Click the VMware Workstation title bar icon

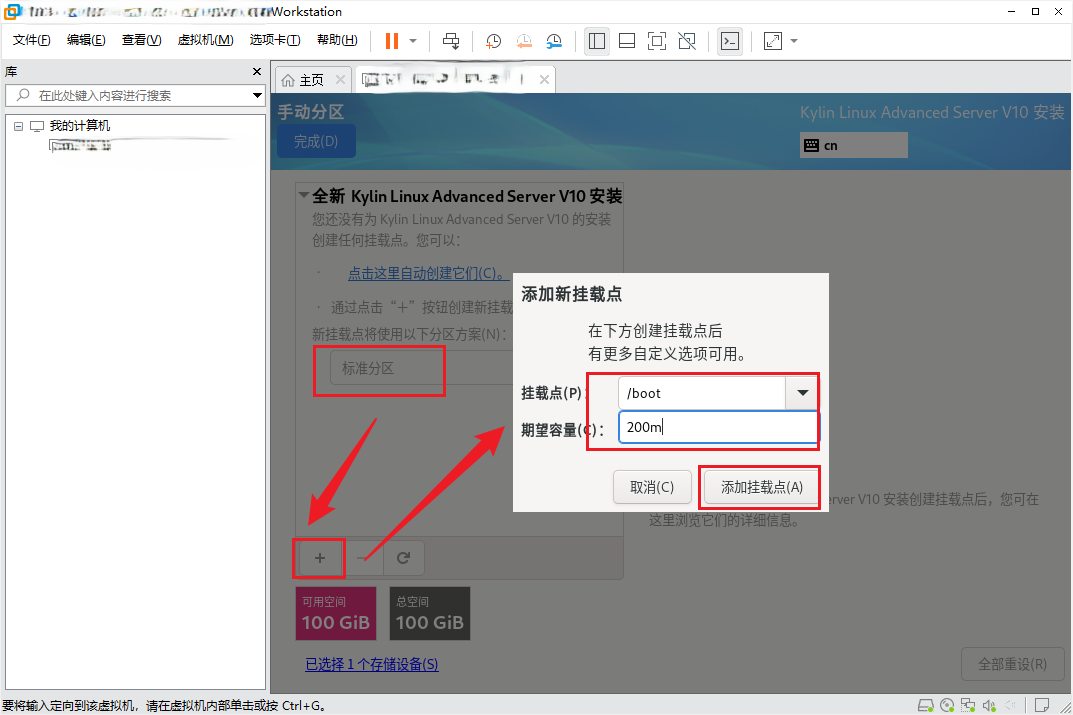[12, 12]
